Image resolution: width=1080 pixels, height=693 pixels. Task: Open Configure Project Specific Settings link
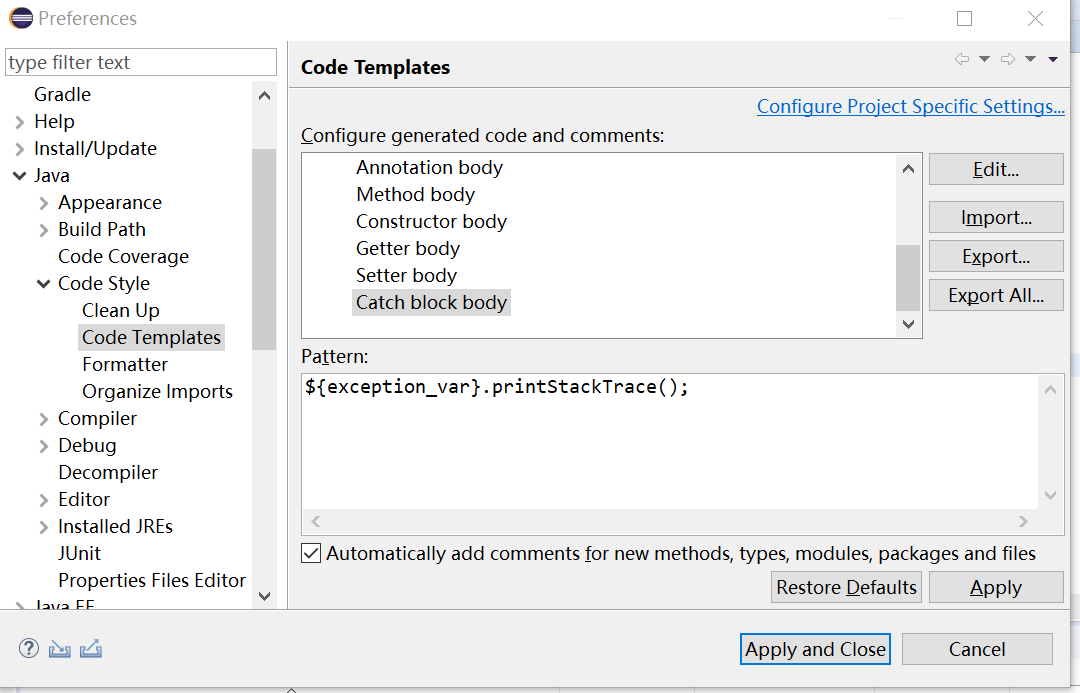click(x=910, y=106)
